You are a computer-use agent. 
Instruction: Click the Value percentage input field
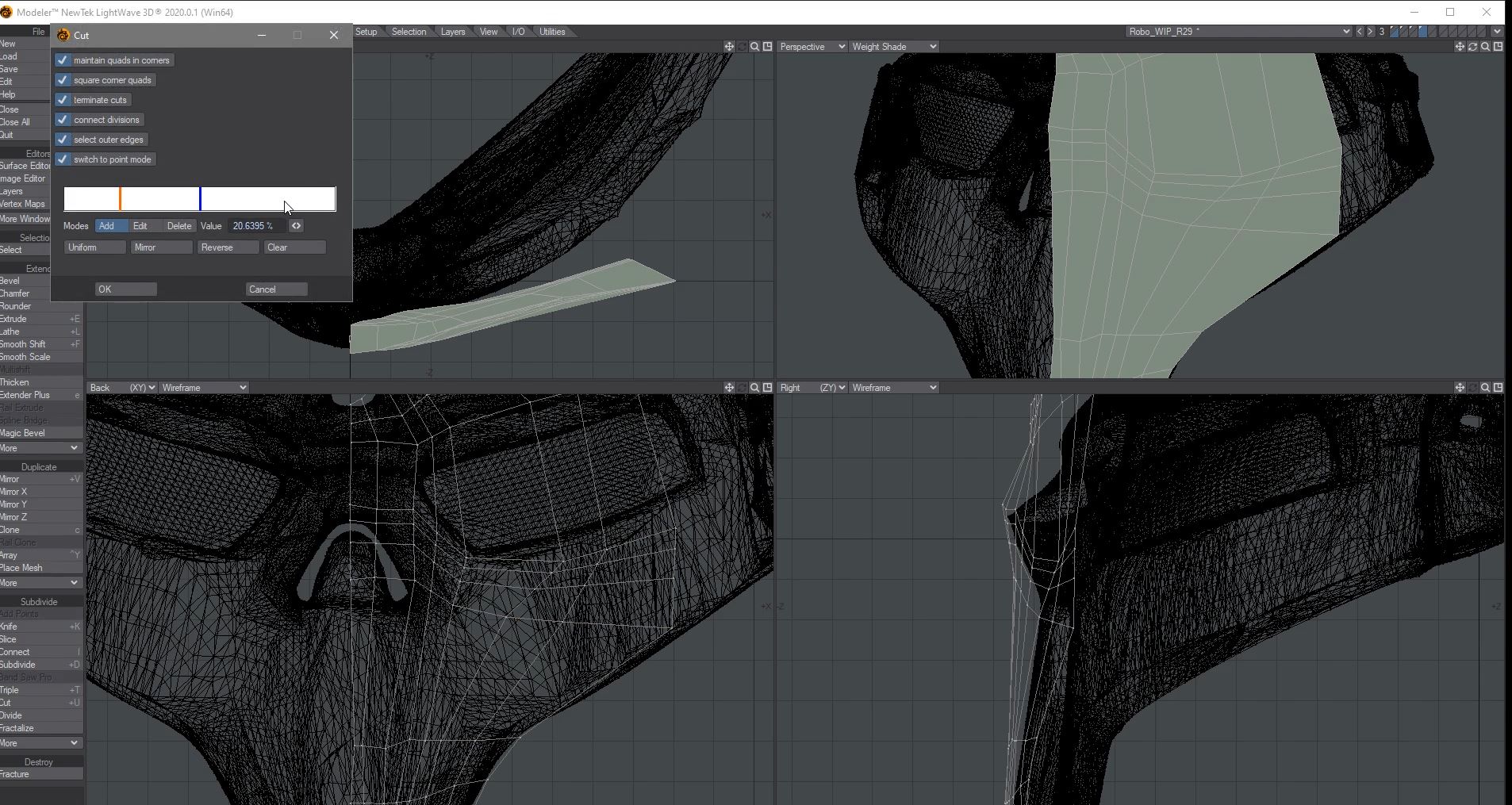(255, 226)
